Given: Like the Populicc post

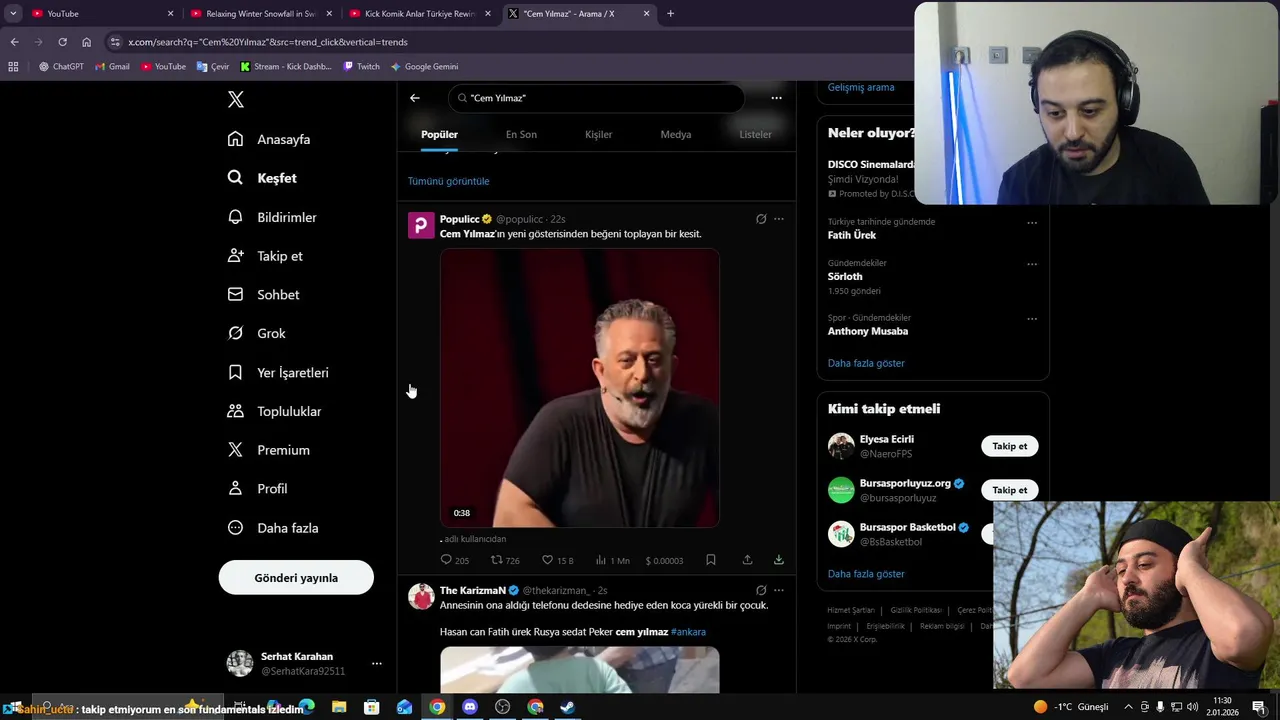Looking at the screenshot, I should (557, 560).
